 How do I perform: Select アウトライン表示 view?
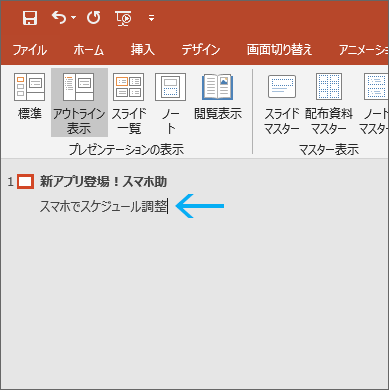click(79, 102)
